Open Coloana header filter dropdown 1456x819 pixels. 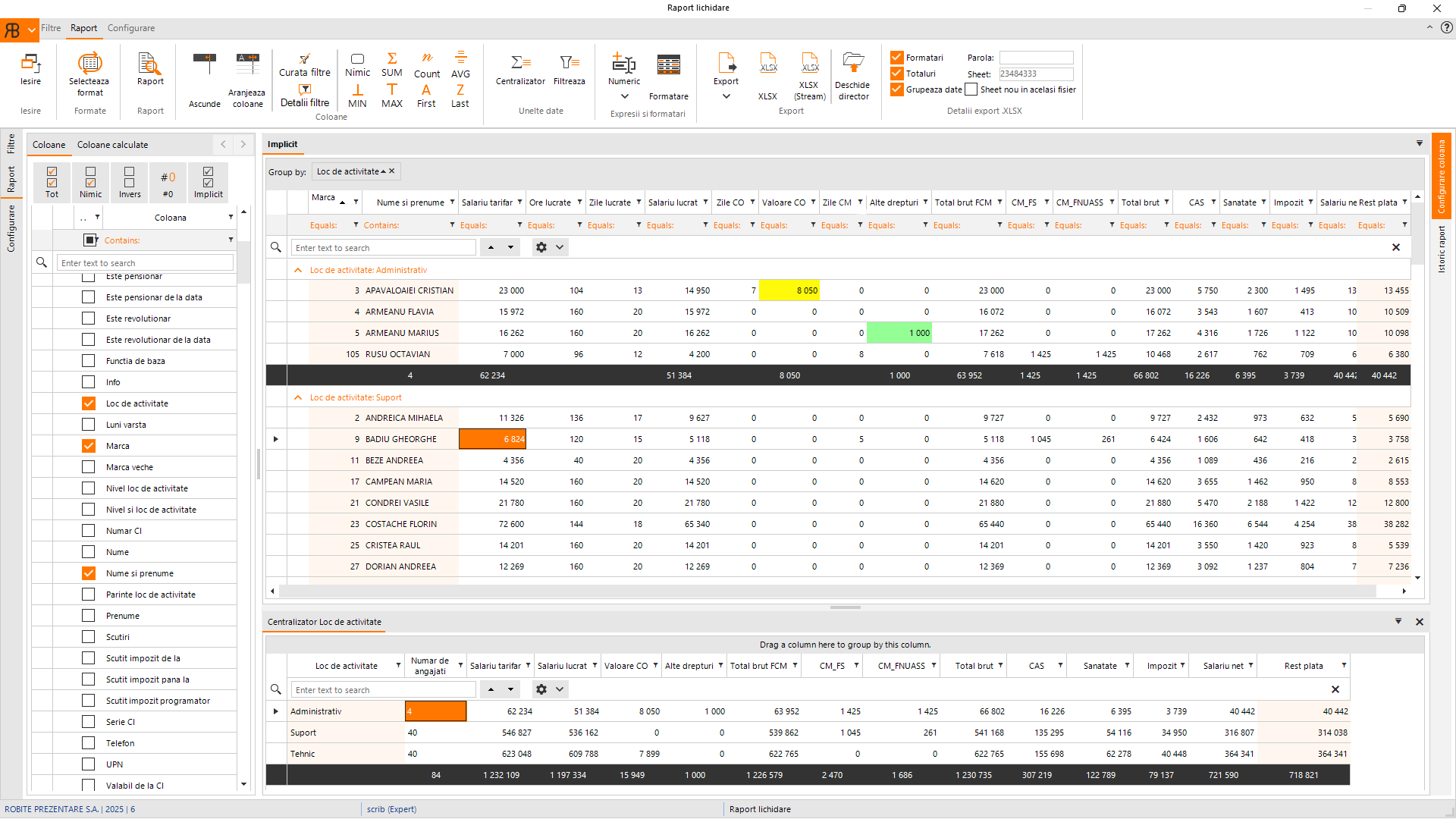pos(231,218)
